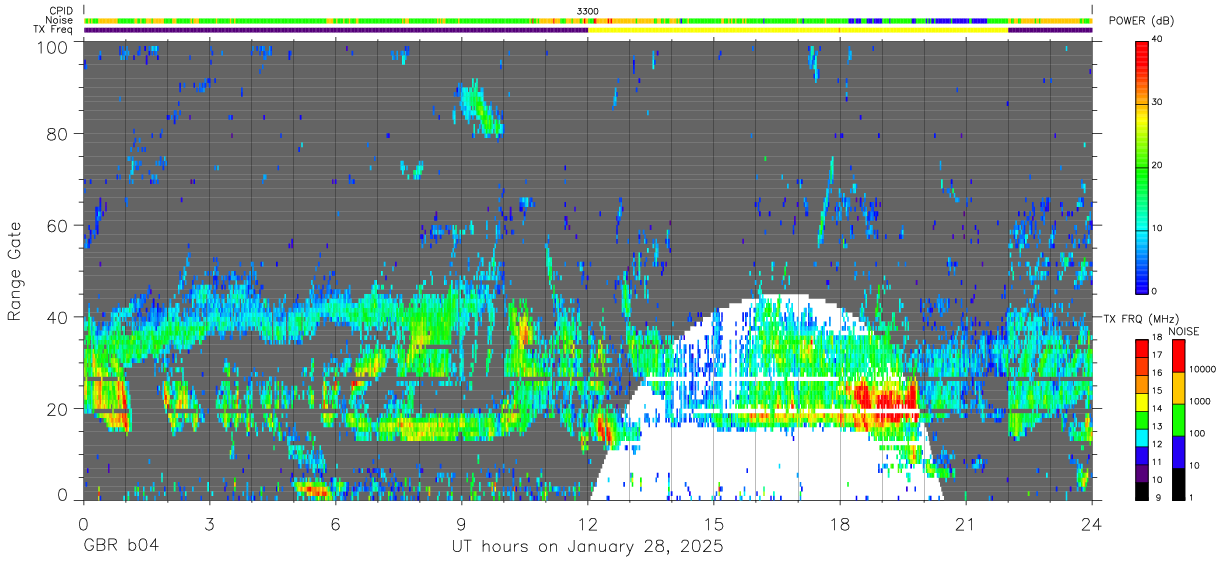Click the '1000' label on the noise scale

(x=1200, y=401)
